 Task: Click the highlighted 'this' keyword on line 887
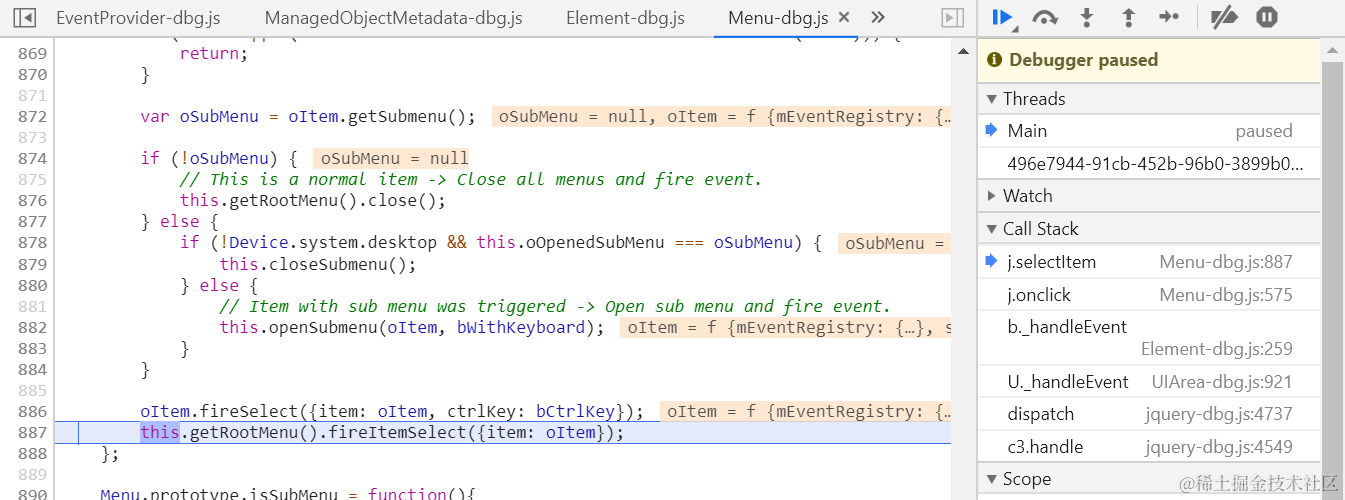click(159, 432)
